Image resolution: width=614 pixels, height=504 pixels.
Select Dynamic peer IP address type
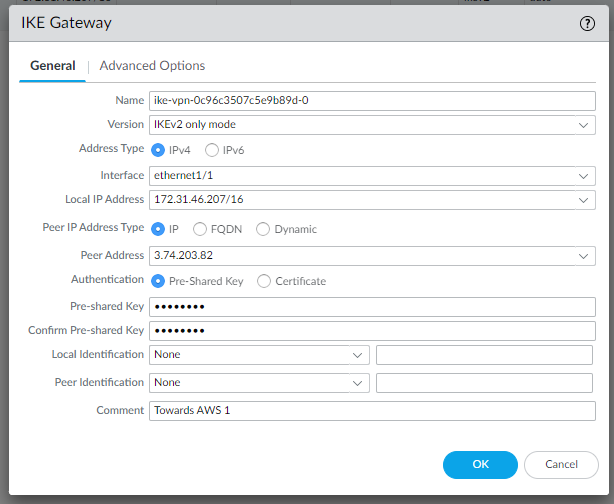(x=264, y=229)
